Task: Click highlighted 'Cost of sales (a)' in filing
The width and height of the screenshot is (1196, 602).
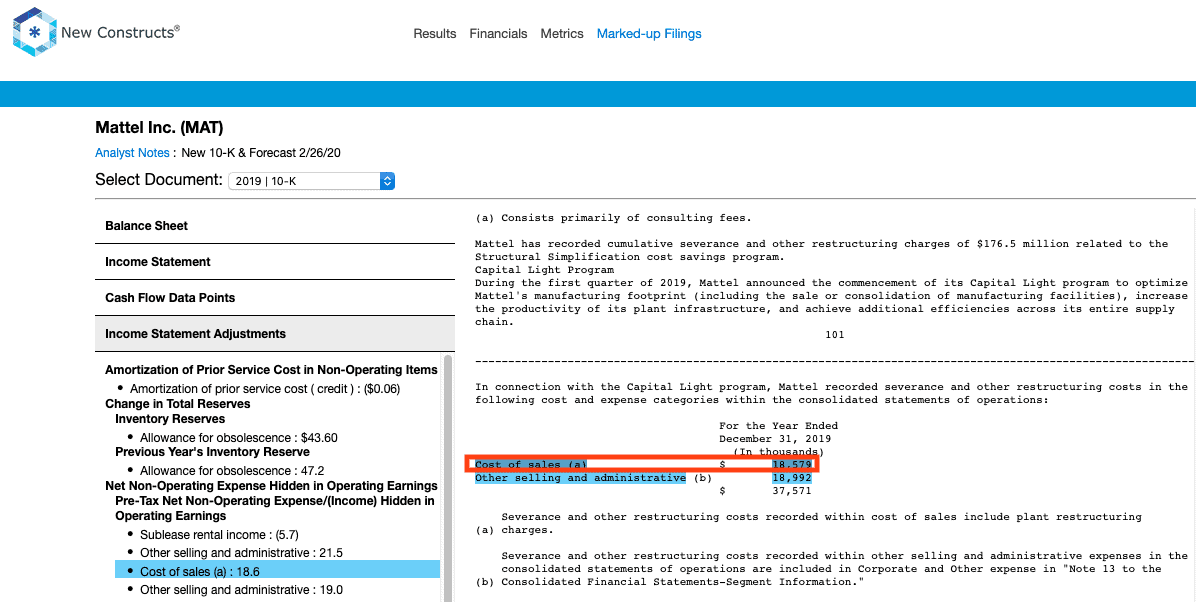Action: coord(531,465)
